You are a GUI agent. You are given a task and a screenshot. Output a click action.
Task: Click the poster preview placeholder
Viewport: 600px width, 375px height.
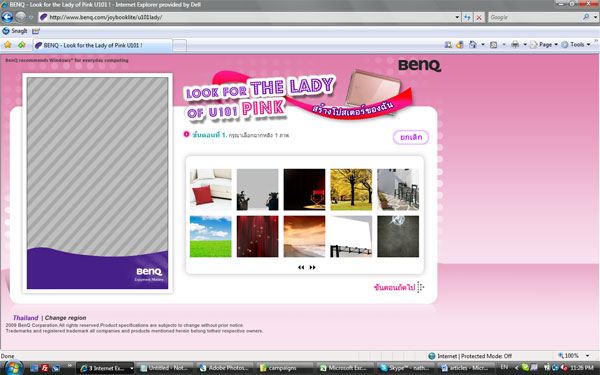(x=97, y=183)
